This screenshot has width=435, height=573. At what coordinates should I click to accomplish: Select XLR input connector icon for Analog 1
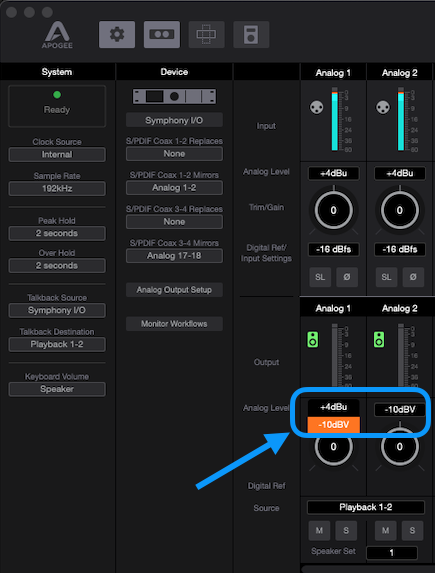(x=317, y=107)
